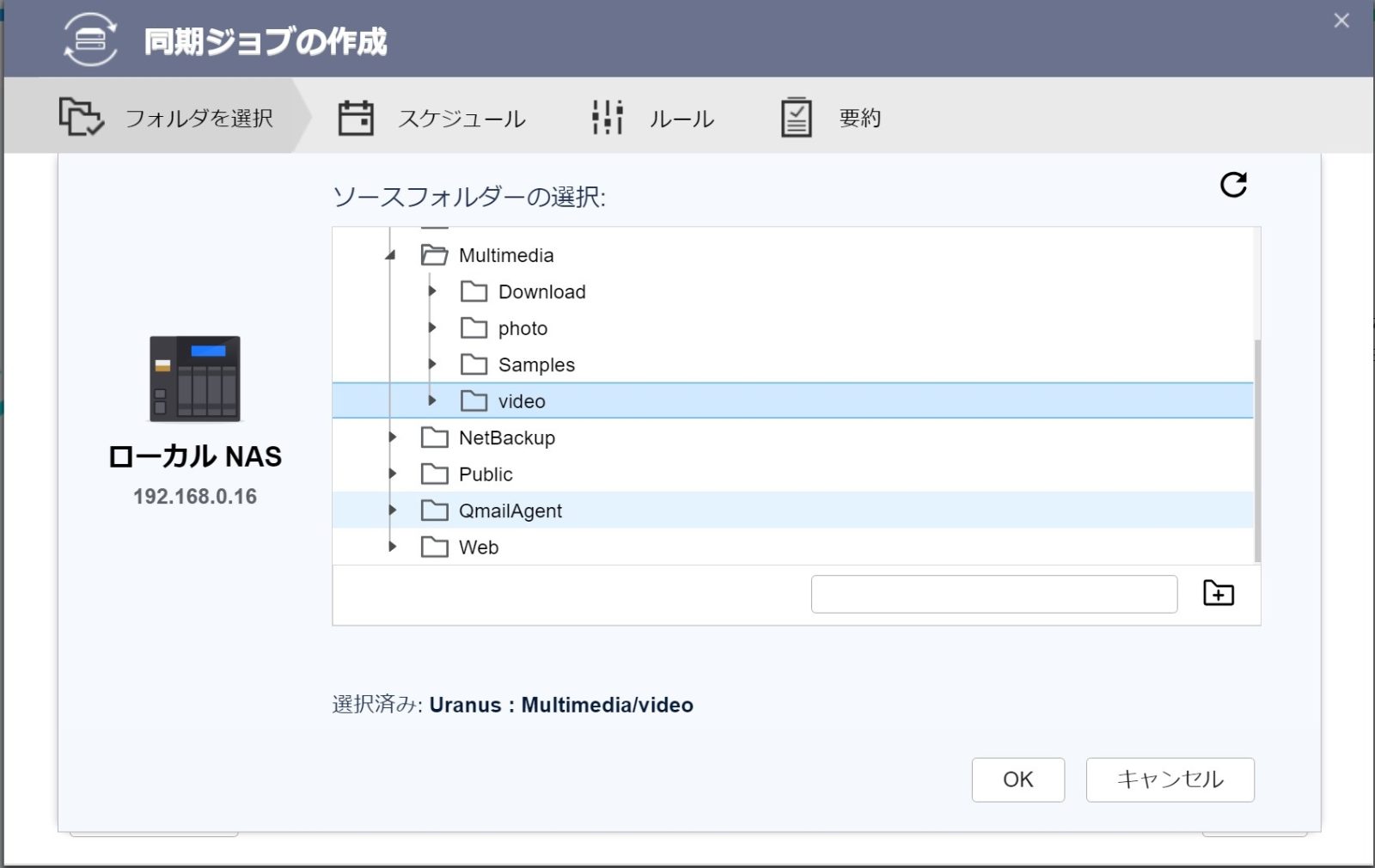1375x868 pixels.
Task: Select the QmailAgent folder
Action: (510, 510)
